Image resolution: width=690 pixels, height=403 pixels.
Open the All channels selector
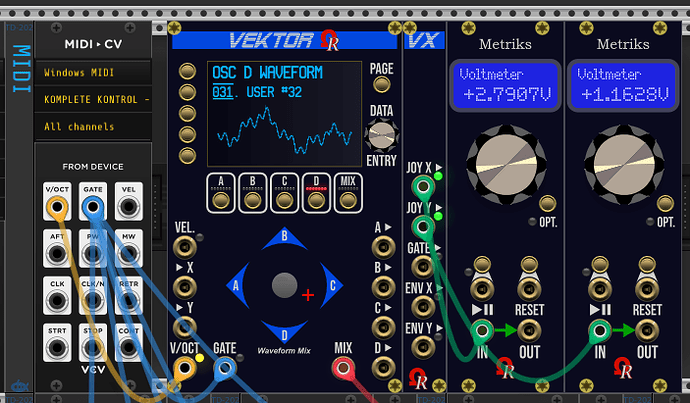click(93, 127)
